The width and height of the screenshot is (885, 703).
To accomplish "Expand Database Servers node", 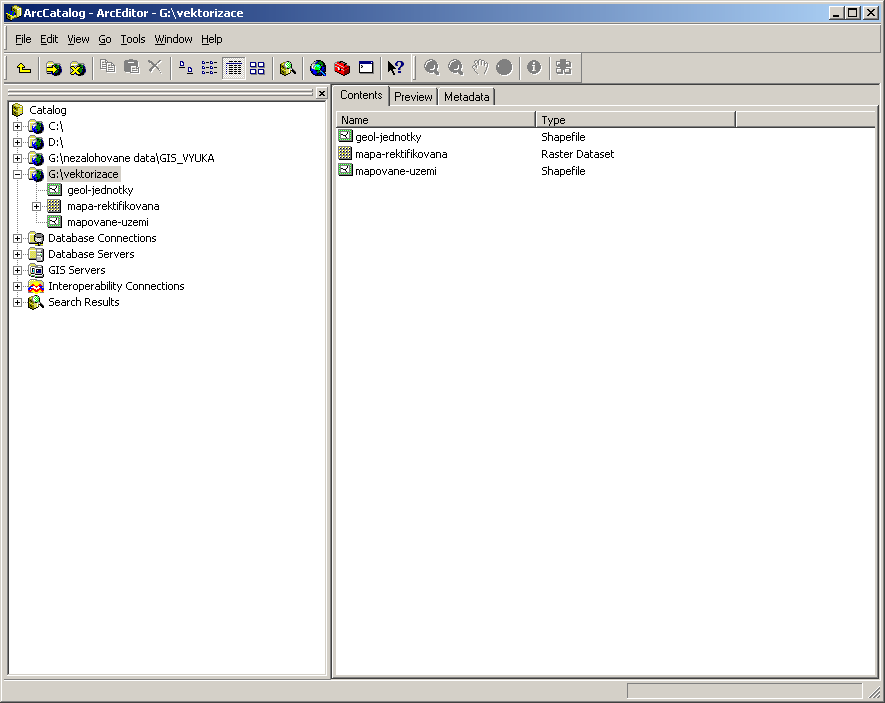I will click(x=17, y=254).
